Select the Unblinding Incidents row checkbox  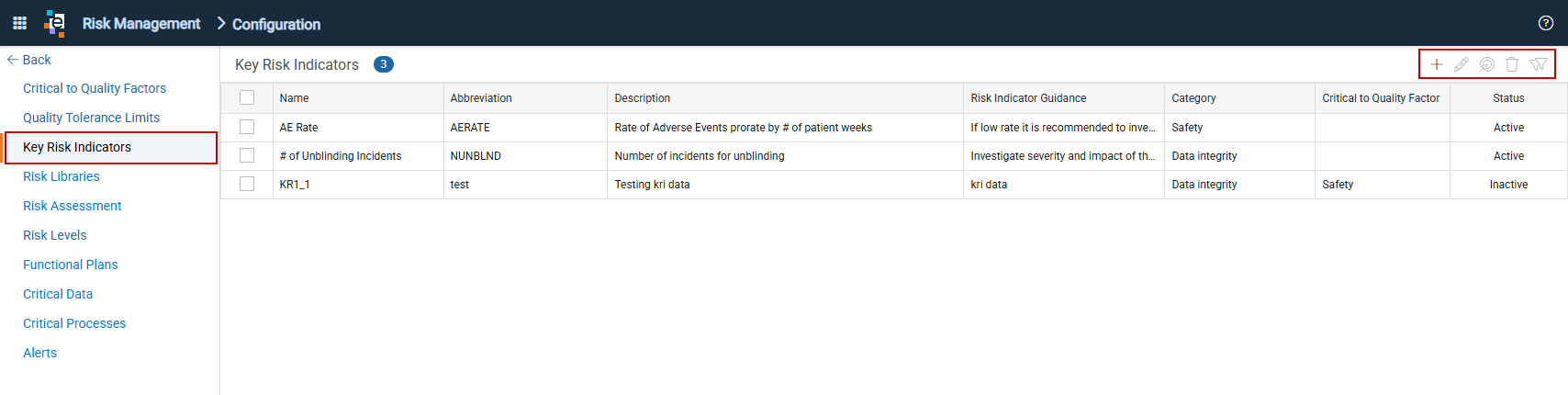pyautogui.click(x=247, y=155)
